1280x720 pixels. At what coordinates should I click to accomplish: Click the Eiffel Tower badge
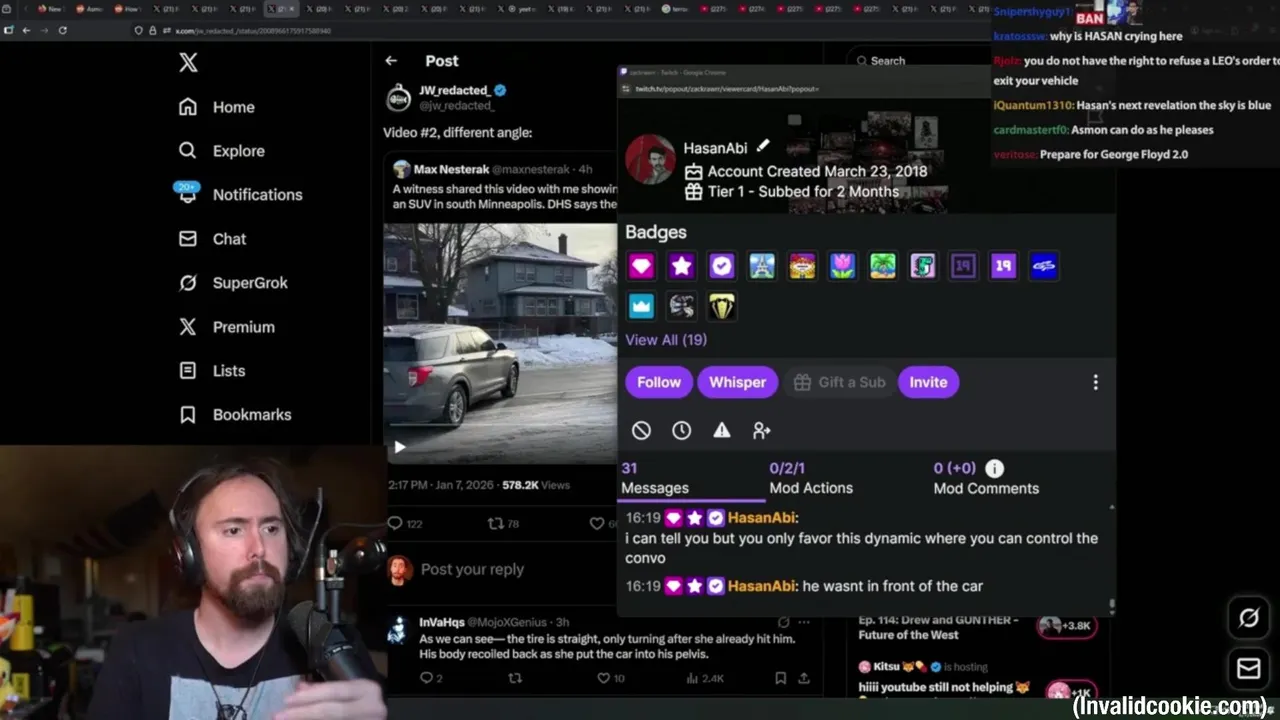click(762, 266)
